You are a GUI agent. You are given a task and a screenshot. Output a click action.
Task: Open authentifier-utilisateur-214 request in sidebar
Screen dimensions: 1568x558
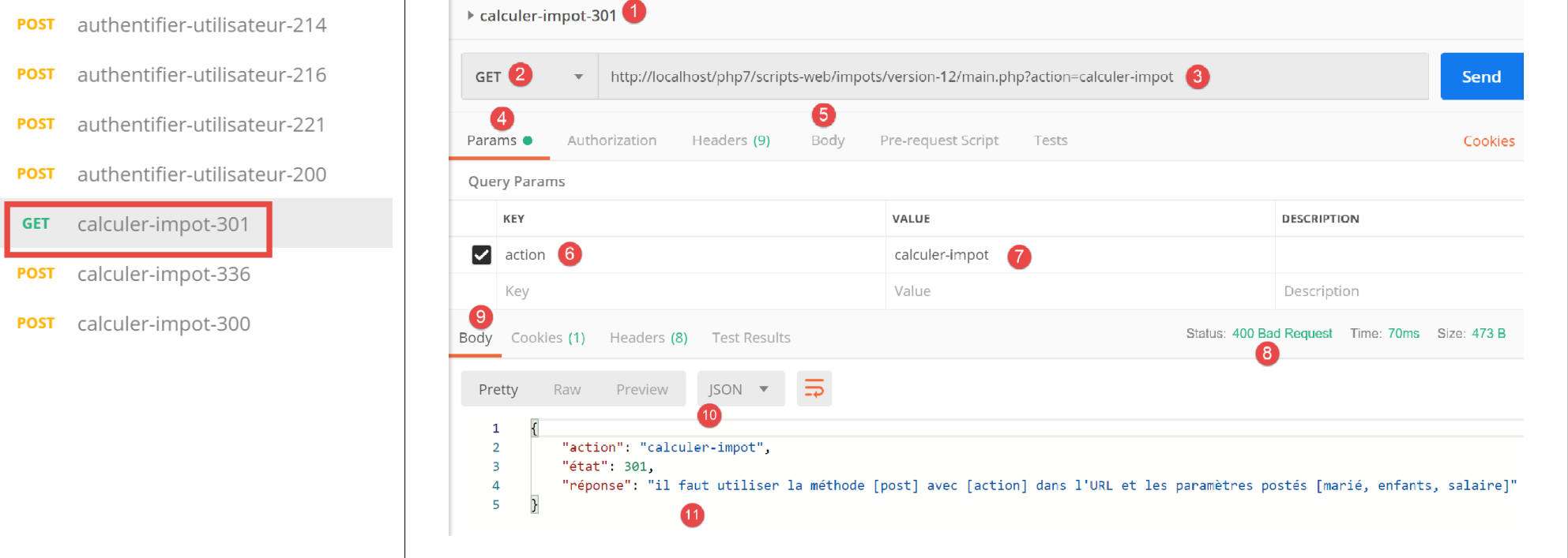click(201, 25)
